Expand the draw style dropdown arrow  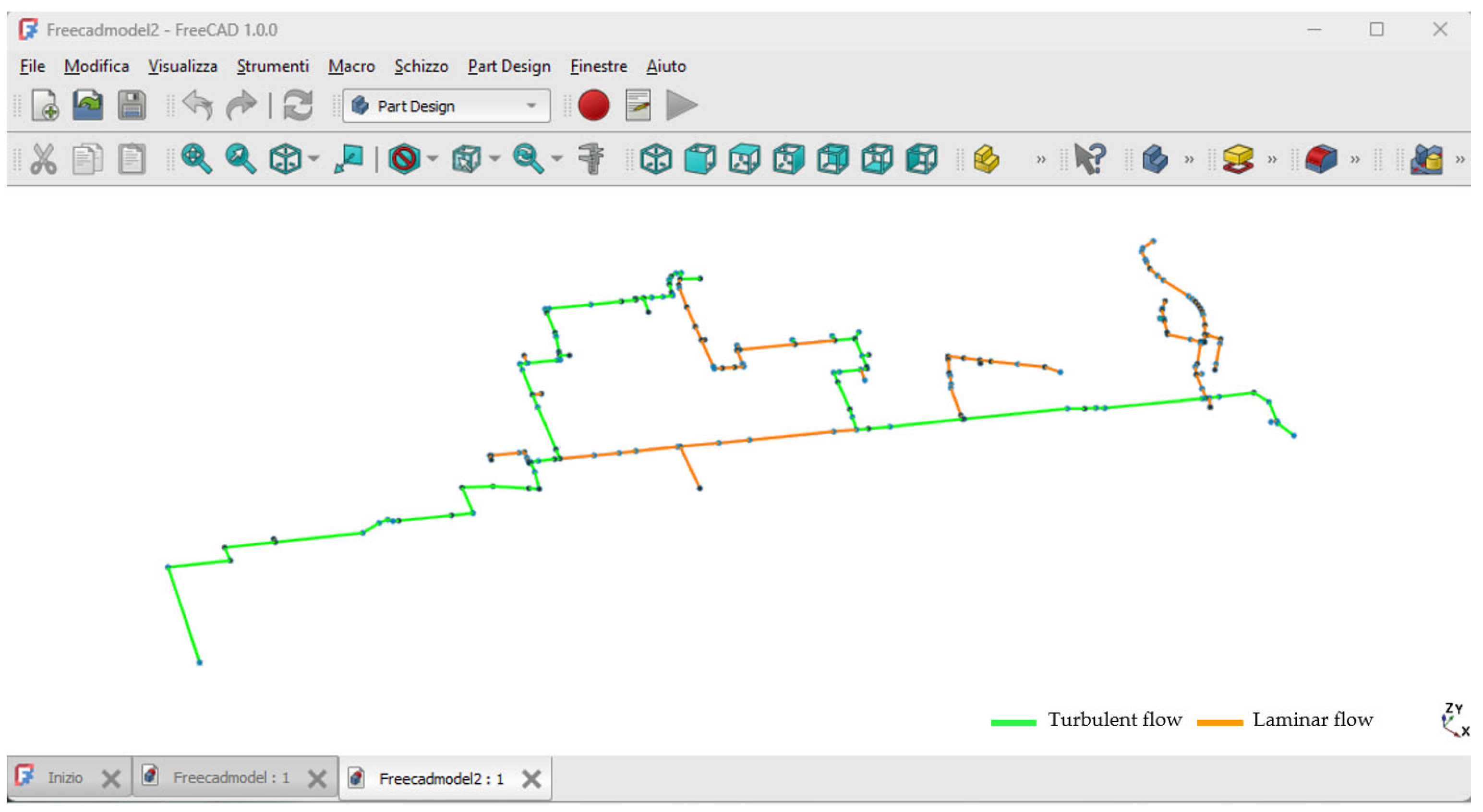(x=433, y=158)
